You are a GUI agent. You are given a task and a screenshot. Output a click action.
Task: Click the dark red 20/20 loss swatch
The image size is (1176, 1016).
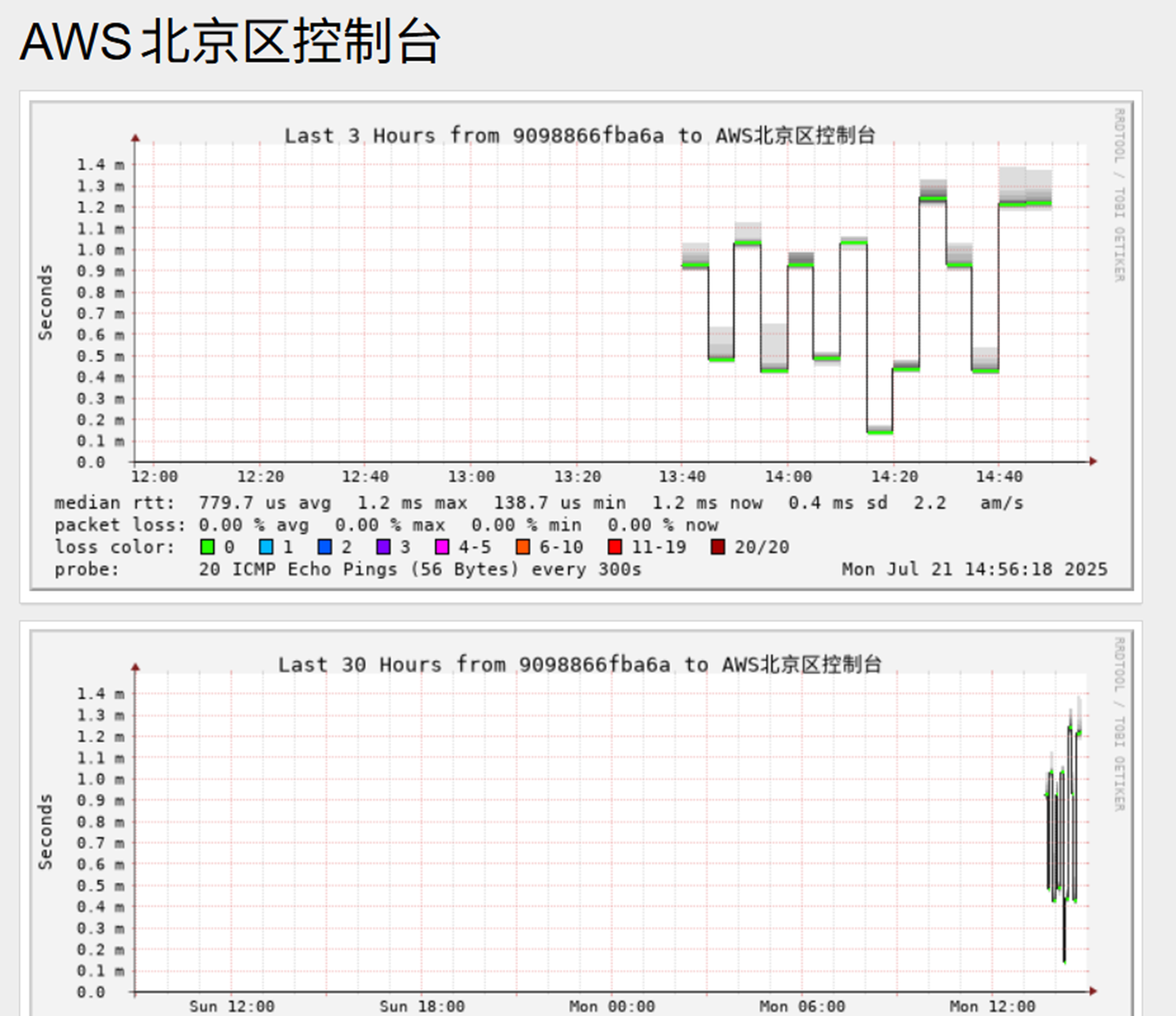(718, 547)
